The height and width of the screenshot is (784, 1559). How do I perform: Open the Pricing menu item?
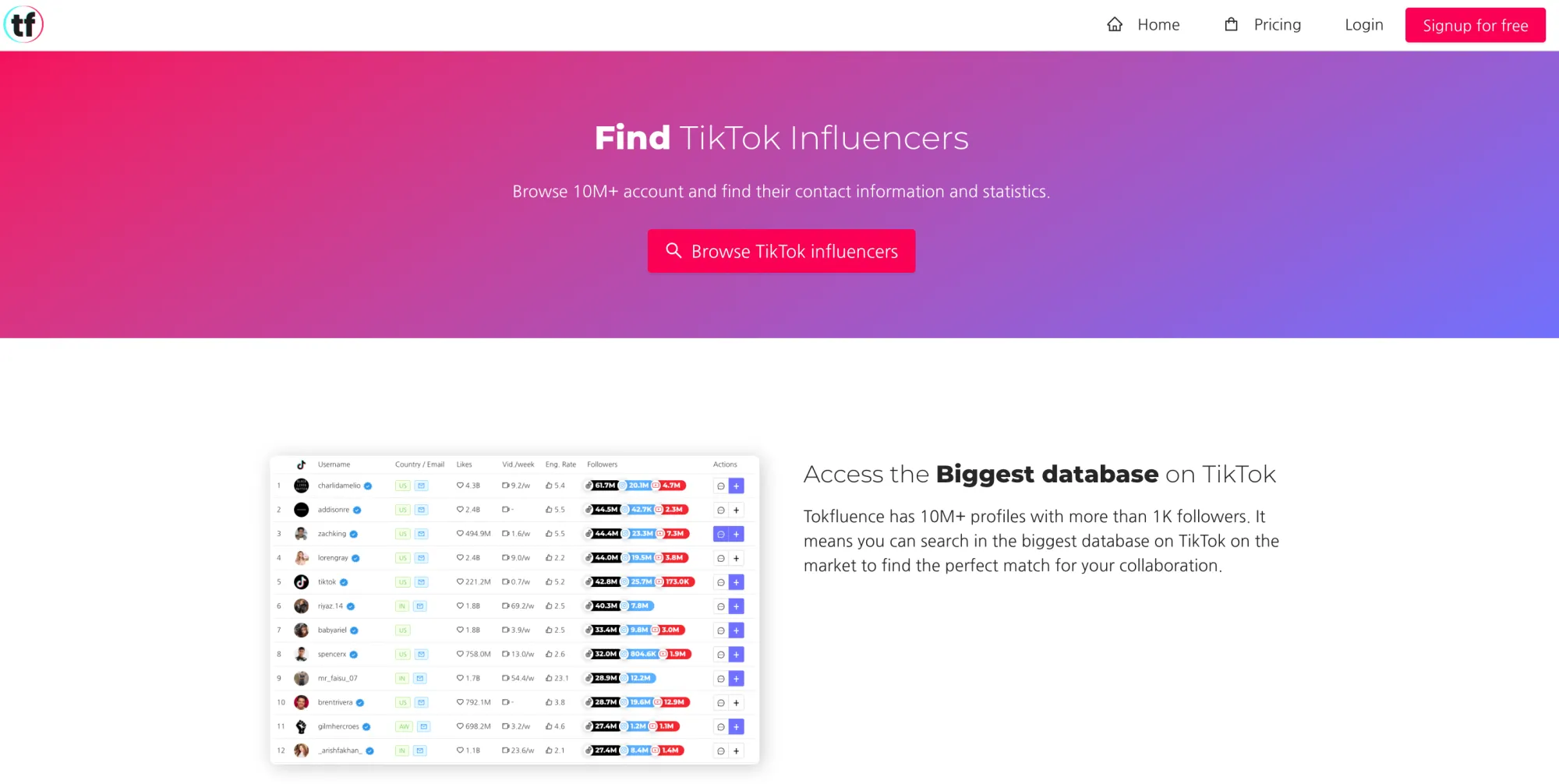(1277, 25)
